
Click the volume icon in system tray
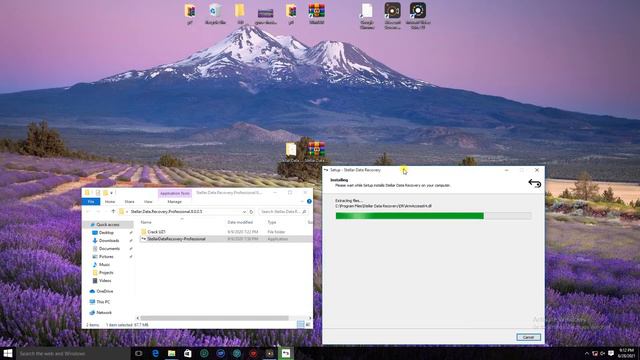click(x=603, y=353)
